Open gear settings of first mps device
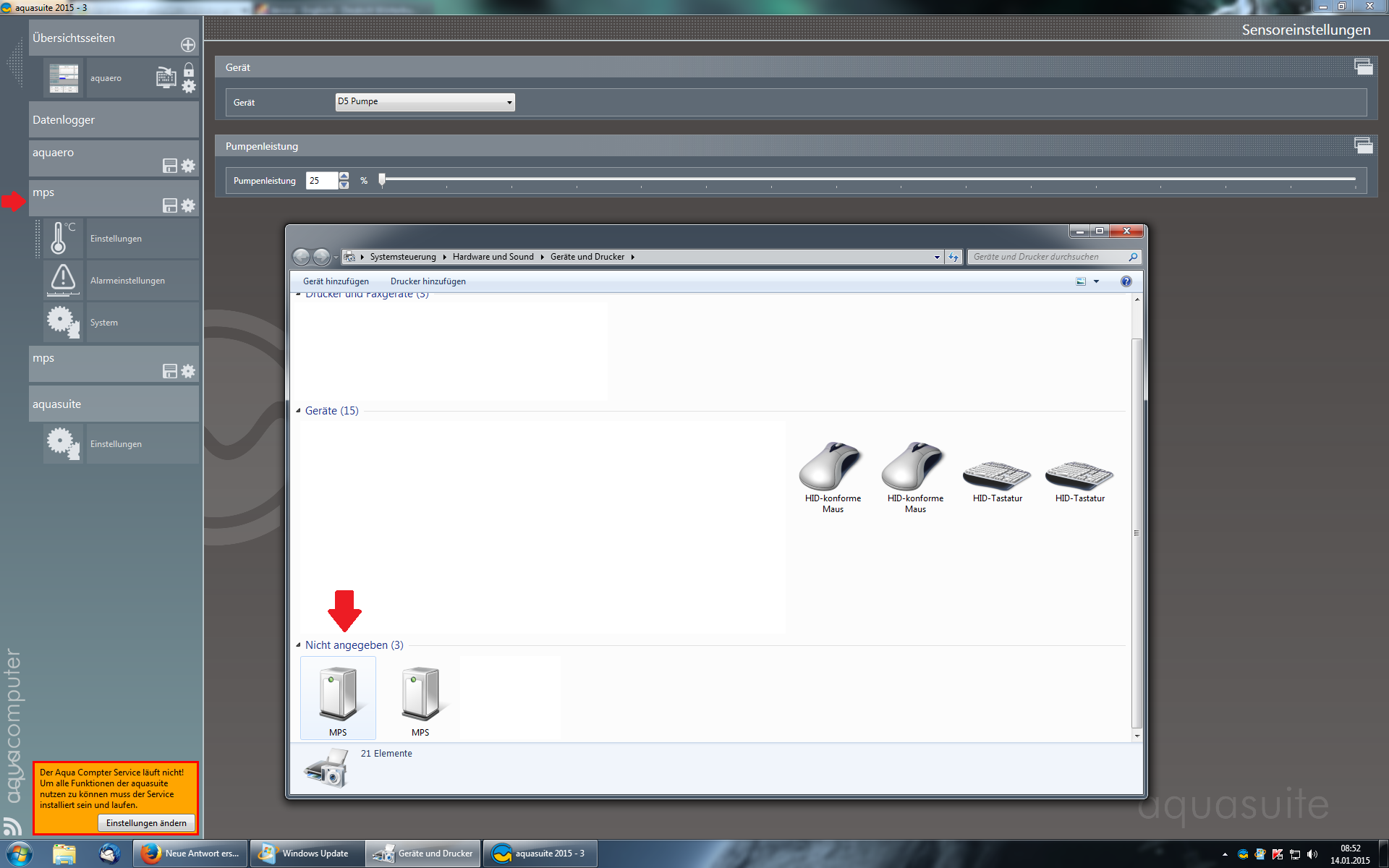Screen dimensions: 1389x868 pos(188,205)
